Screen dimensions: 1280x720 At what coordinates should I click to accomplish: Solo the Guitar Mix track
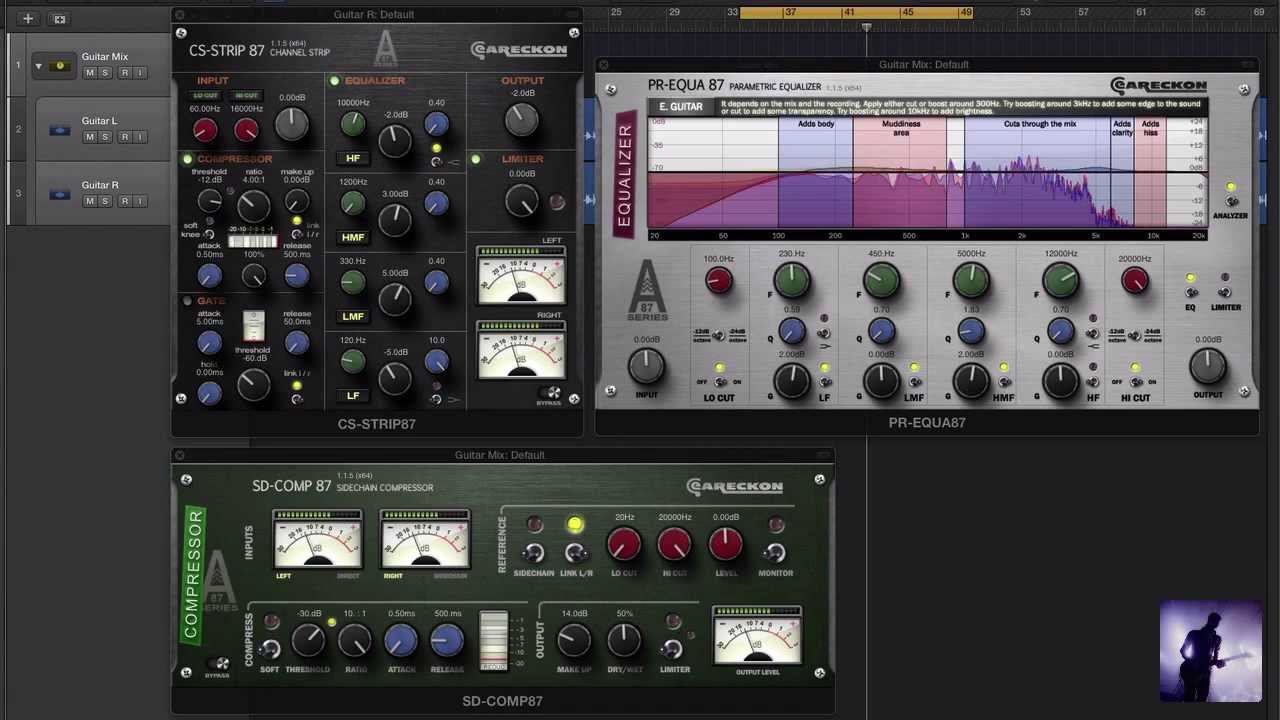coord(105,73)
